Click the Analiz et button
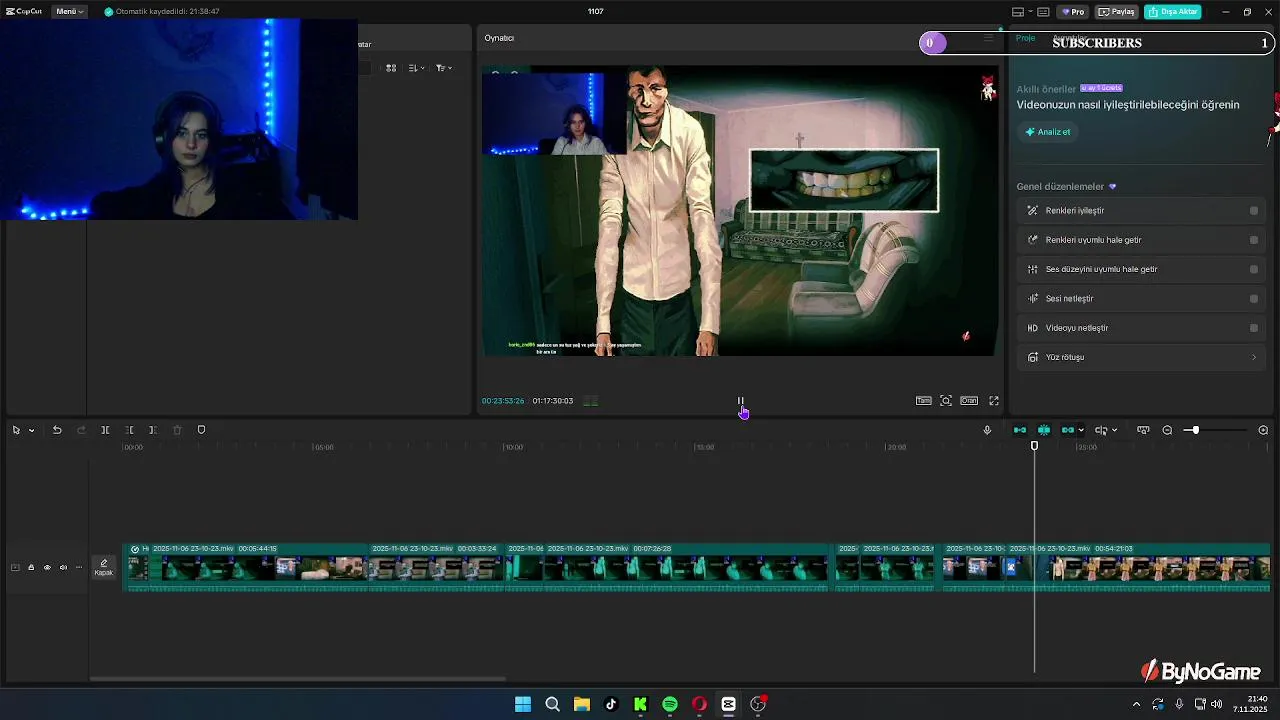The image size is (1280, 720). 1047,132
